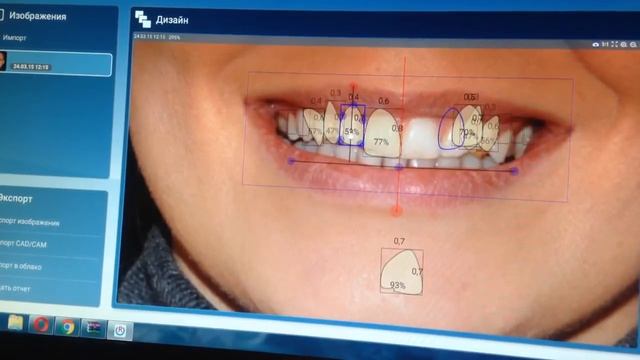Viewport: 640px width, 360px height.
Task: Click the 0.6 label above the 77% tooth
Action: 383,101
